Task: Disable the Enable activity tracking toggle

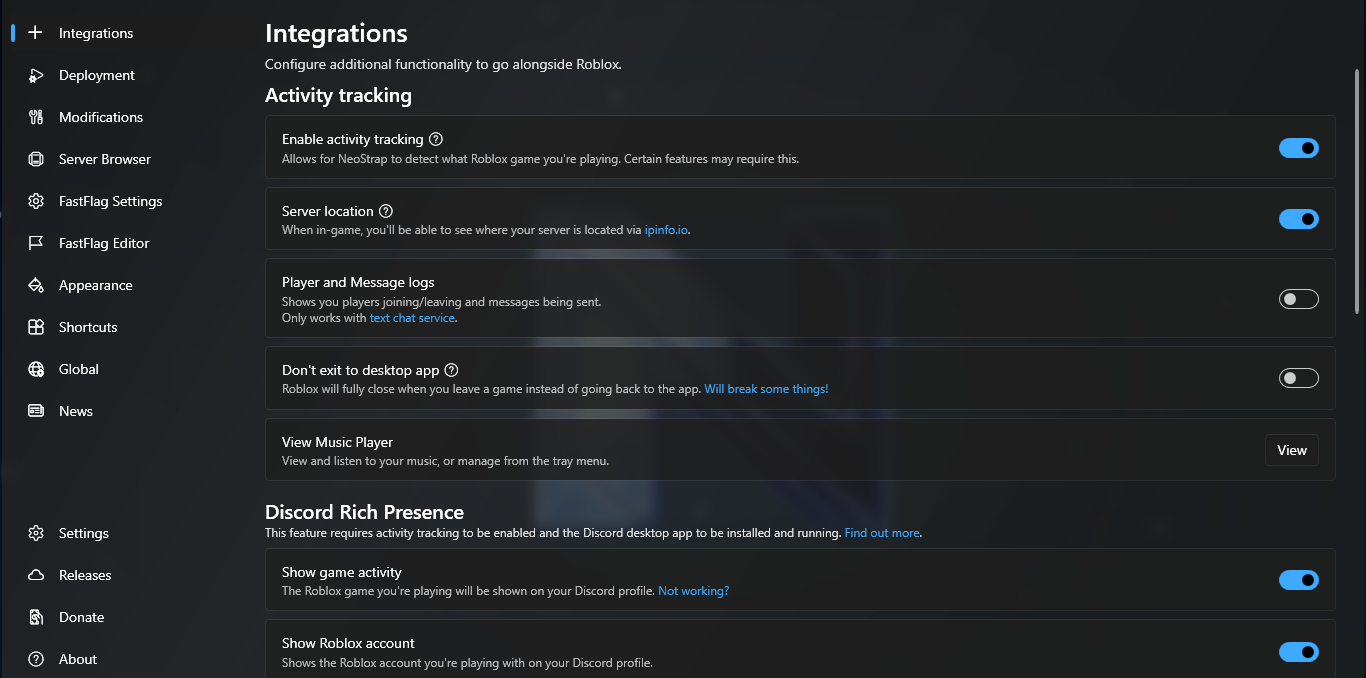Action: pos(1298,148)
